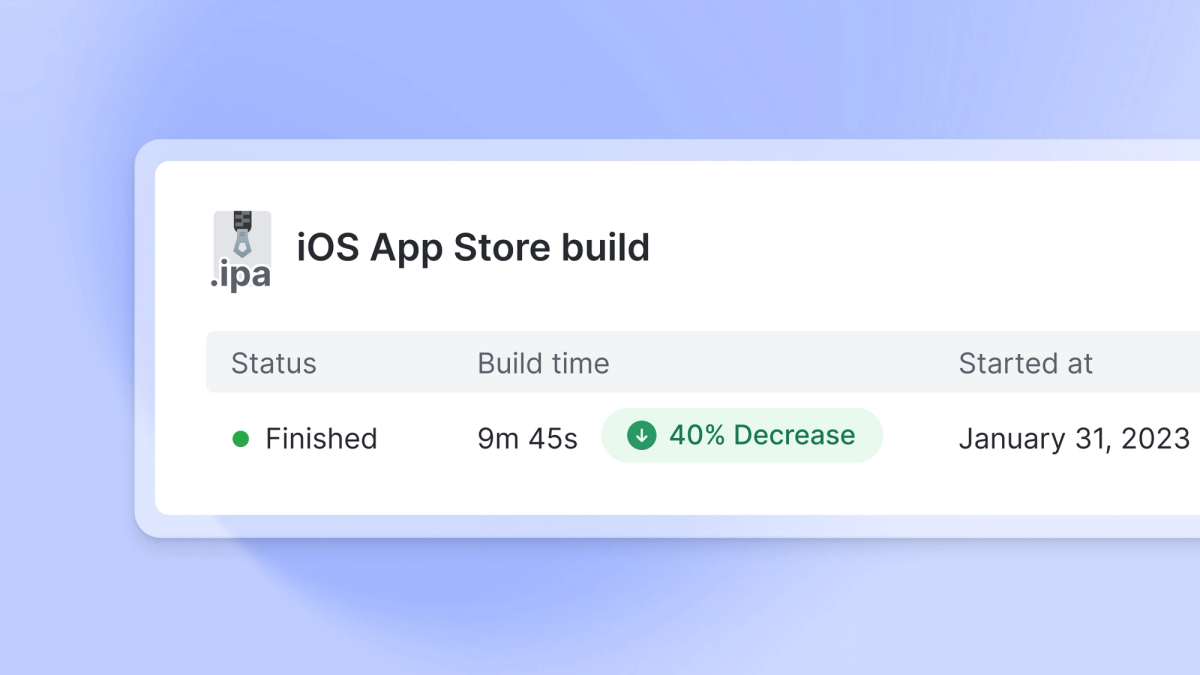
Task: Select the zipper pull on the archive icon
Action: [x=242, y=243]
